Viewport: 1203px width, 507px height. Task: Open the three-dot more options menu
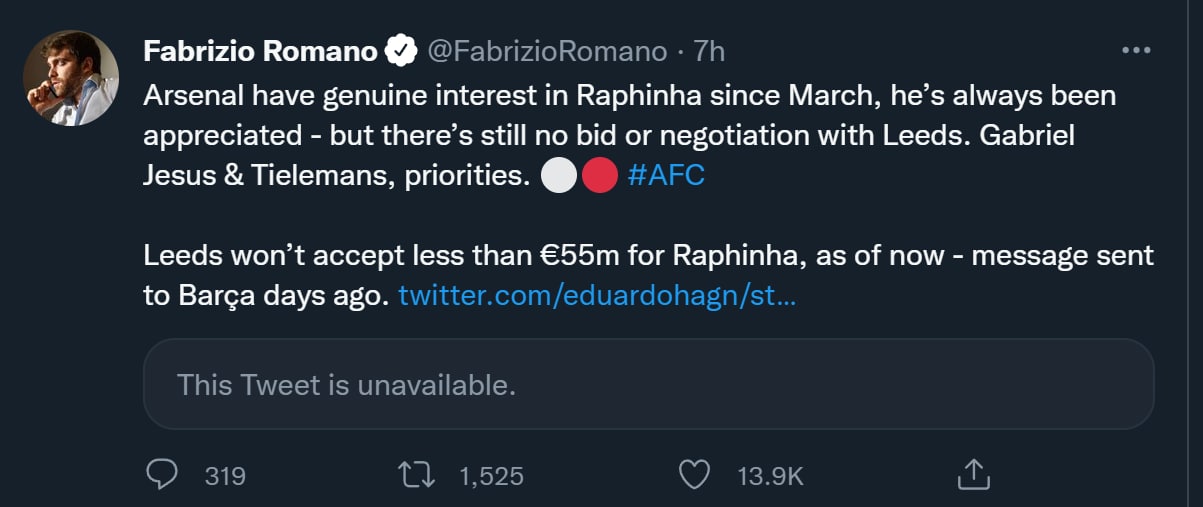coord(1138,50)
